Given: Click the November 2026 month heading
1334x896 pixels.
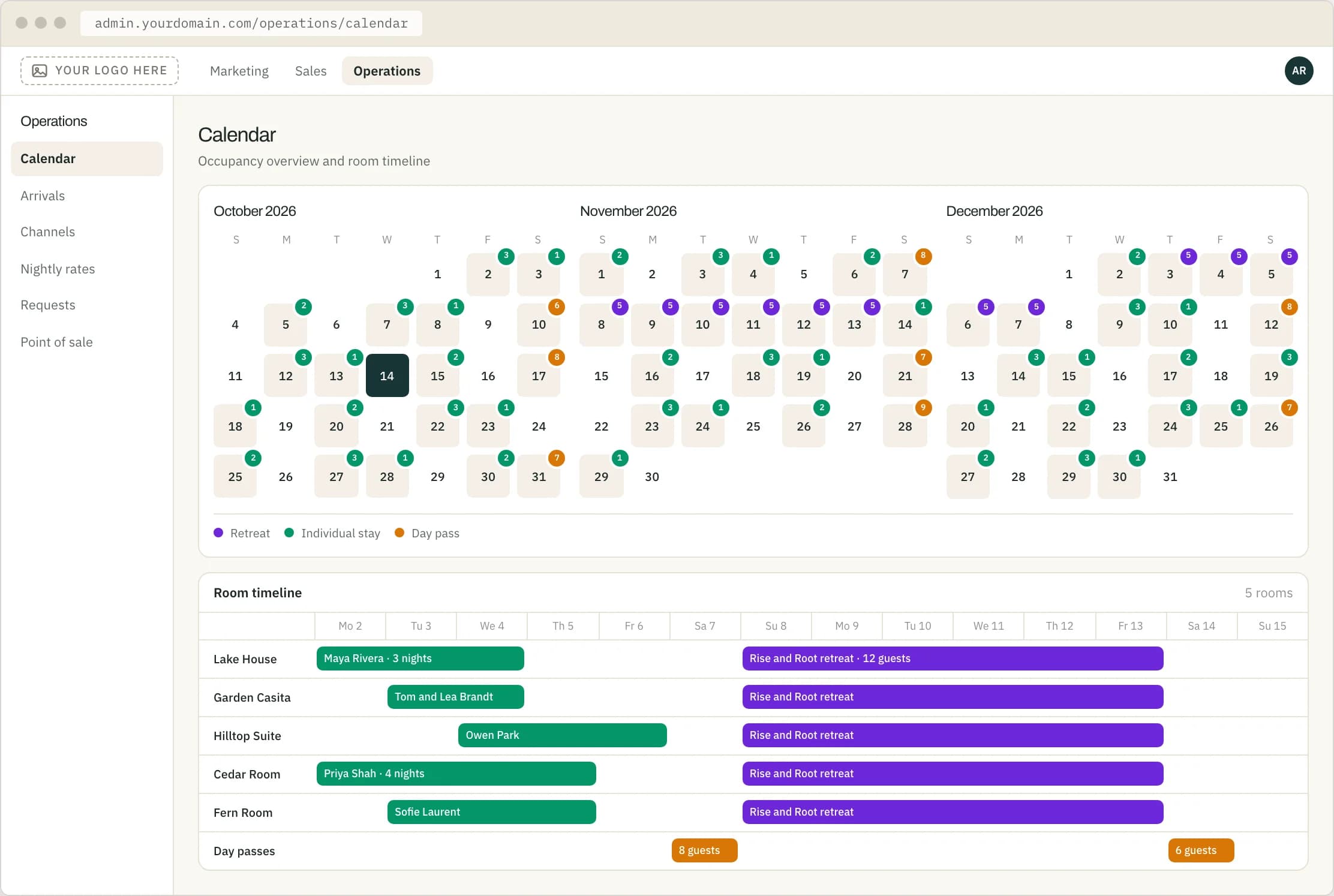Looking at the screenshot, I should point(628,211).
